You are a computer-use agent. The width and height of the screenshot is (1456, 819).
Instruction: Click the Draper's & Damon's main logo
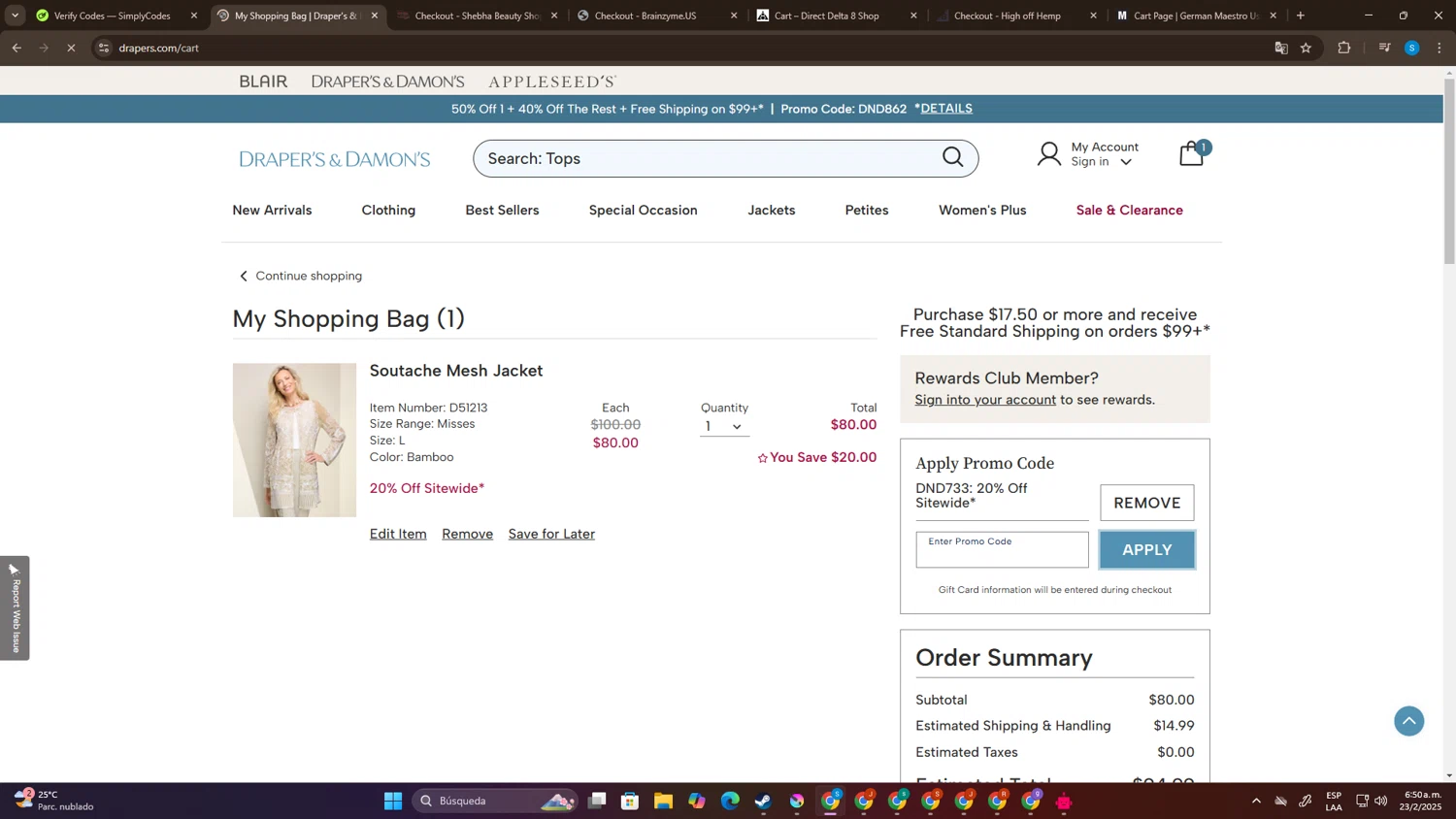(335, 159)
